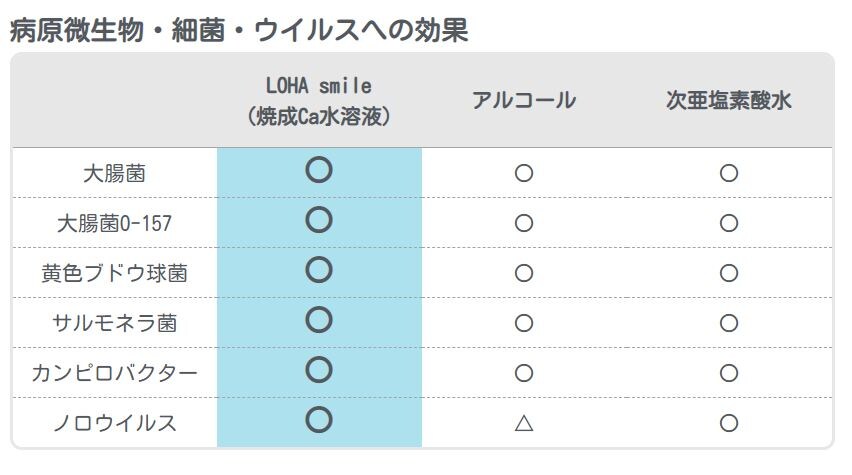Screen dimensions: 852x475
Task: Click the 病原微生物・細菌・ウイルスへの効果 heading
Action: point(238,29)
